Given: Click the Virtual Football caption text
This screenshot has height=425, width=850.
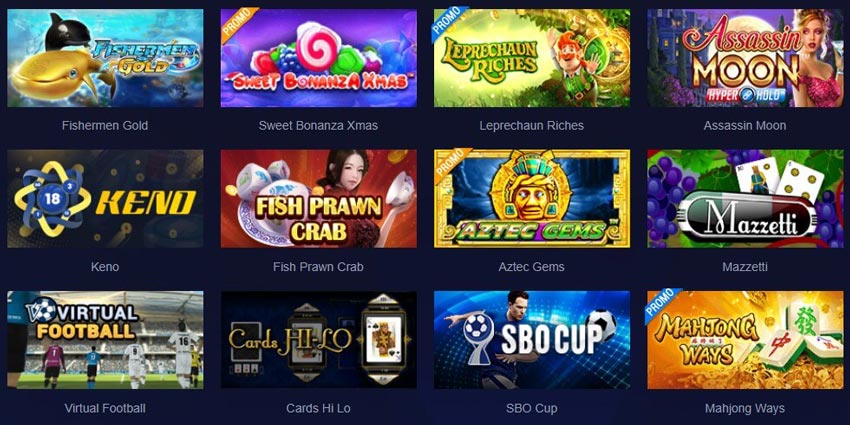Looking at the screenshot, I should (105, 408).
